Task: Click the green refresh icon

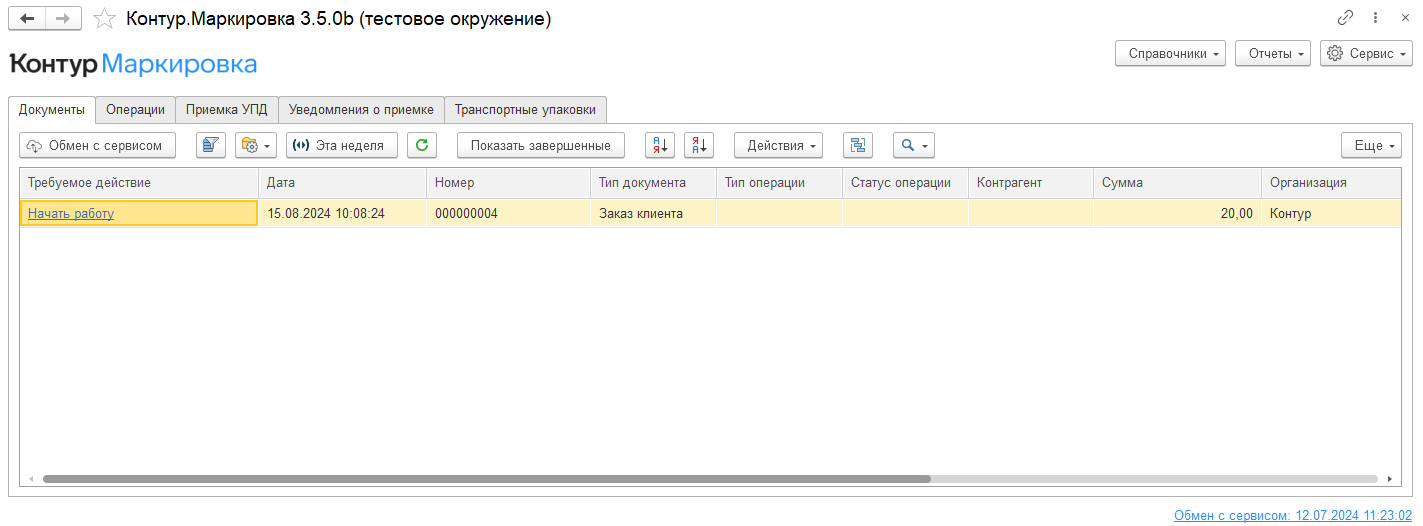Action: tap(422, 145)
